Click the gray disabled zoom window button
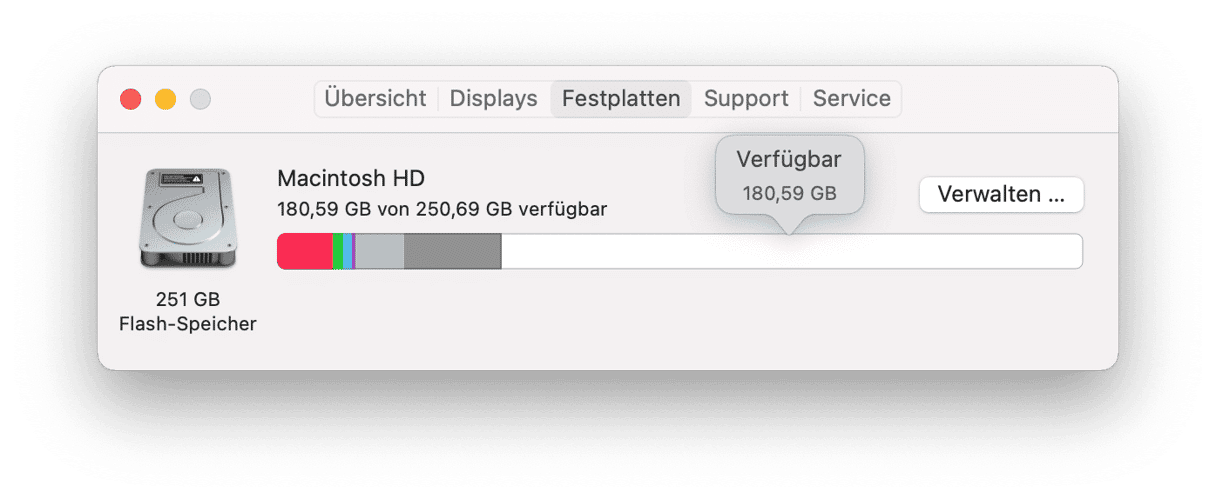This screenshot has width=1216, height=499. coord(200,99)
